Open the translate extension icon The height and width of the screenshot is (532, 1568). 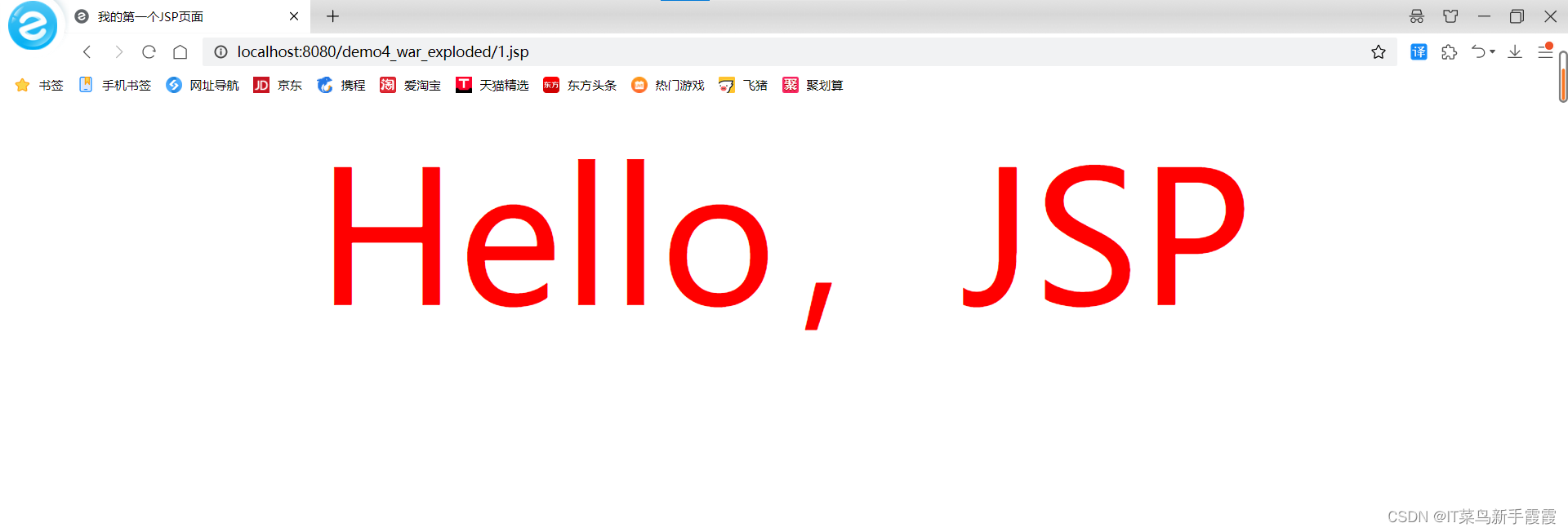click(1419, 52)
